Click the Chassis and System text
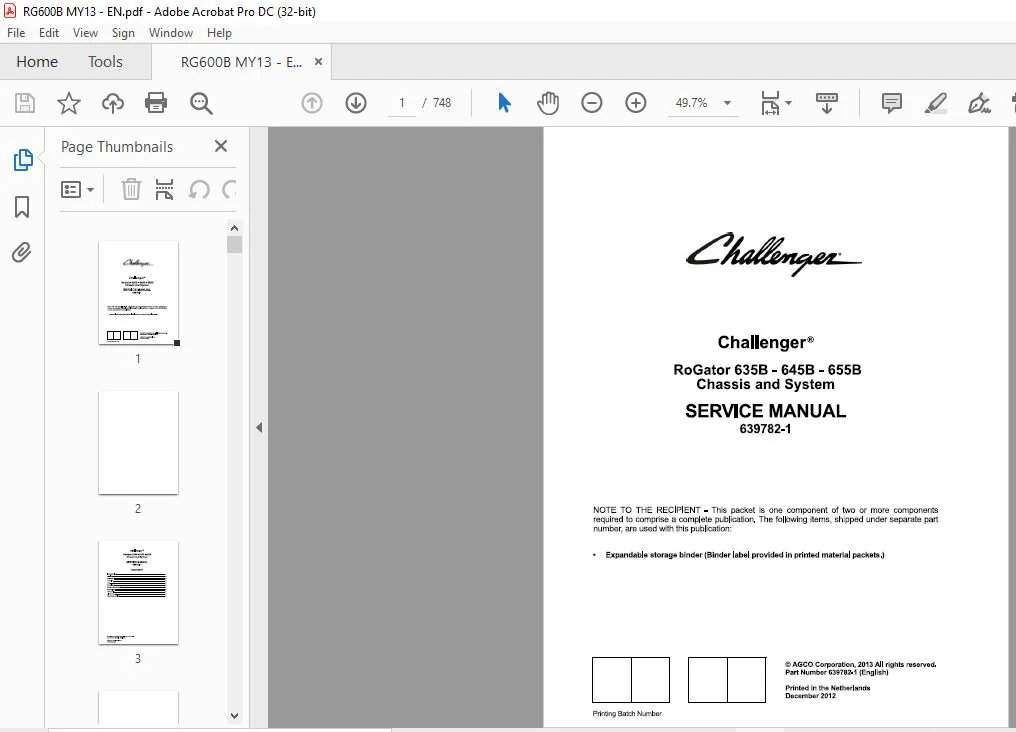 (765, 385)
